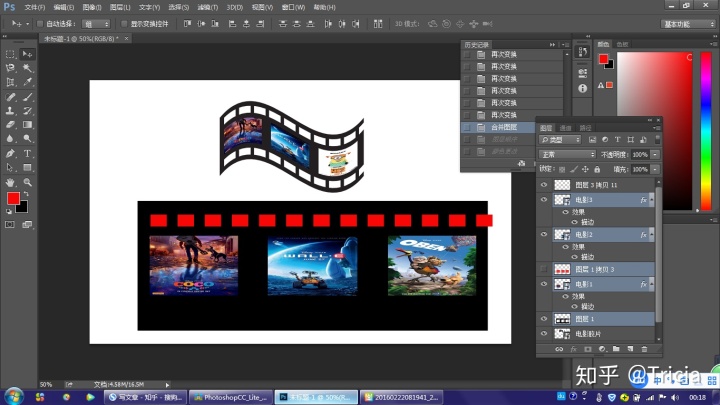Open the 不透明度 opacity slider arrow
This screenshot has width=720, height=405.
655,155
